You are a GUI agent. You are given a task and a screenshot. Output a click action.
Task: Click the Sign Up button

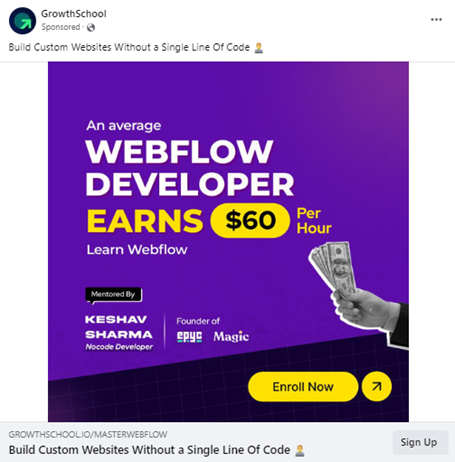click(419, 442)
